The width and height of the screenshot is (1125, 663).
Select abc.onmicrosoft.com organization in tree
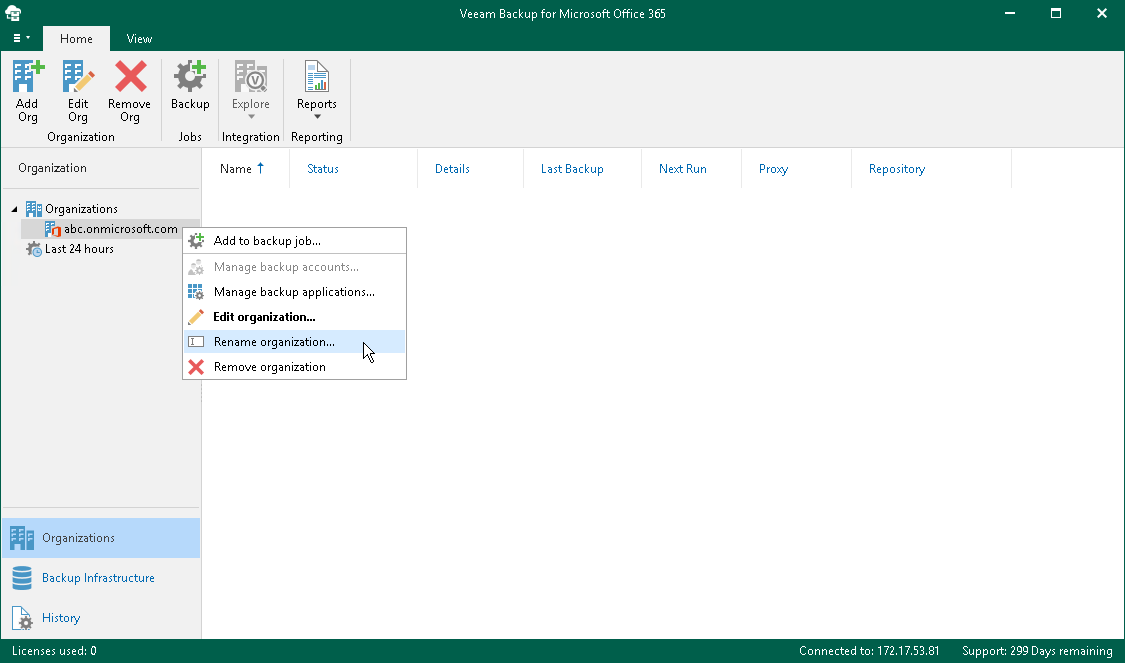(121, 229)
